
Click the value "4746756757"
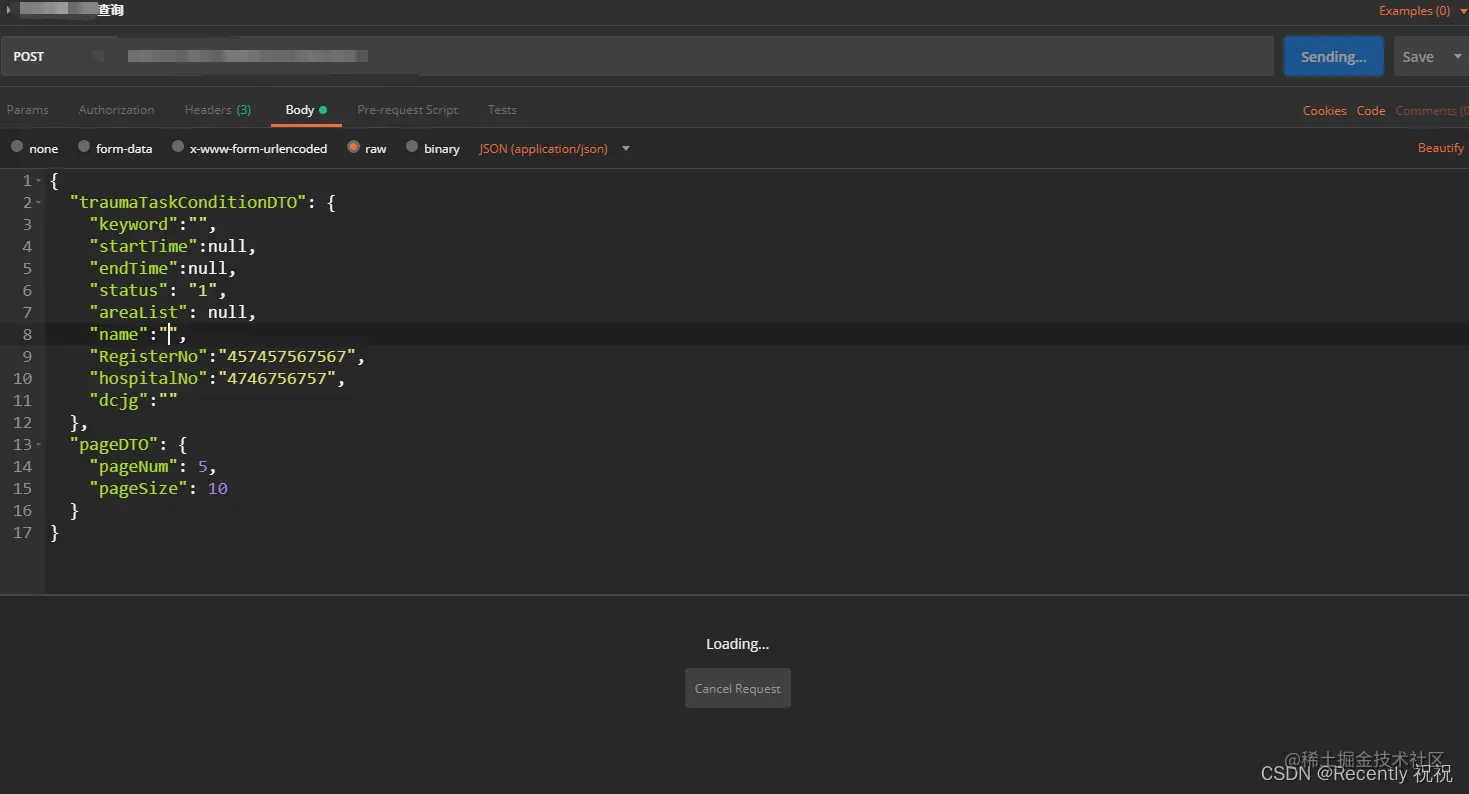tap(277, 378)
